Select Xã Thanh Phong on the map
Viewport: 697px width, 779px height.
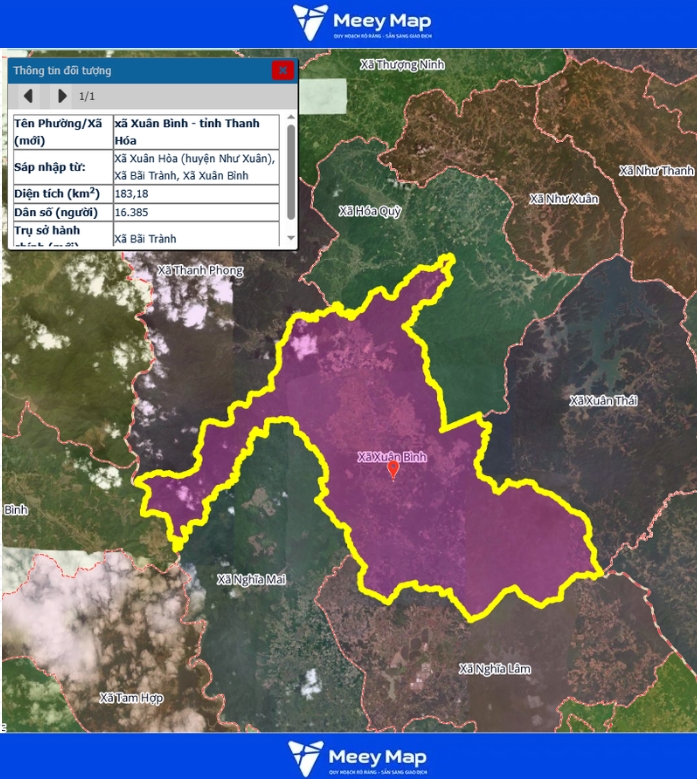click(200, 270)
